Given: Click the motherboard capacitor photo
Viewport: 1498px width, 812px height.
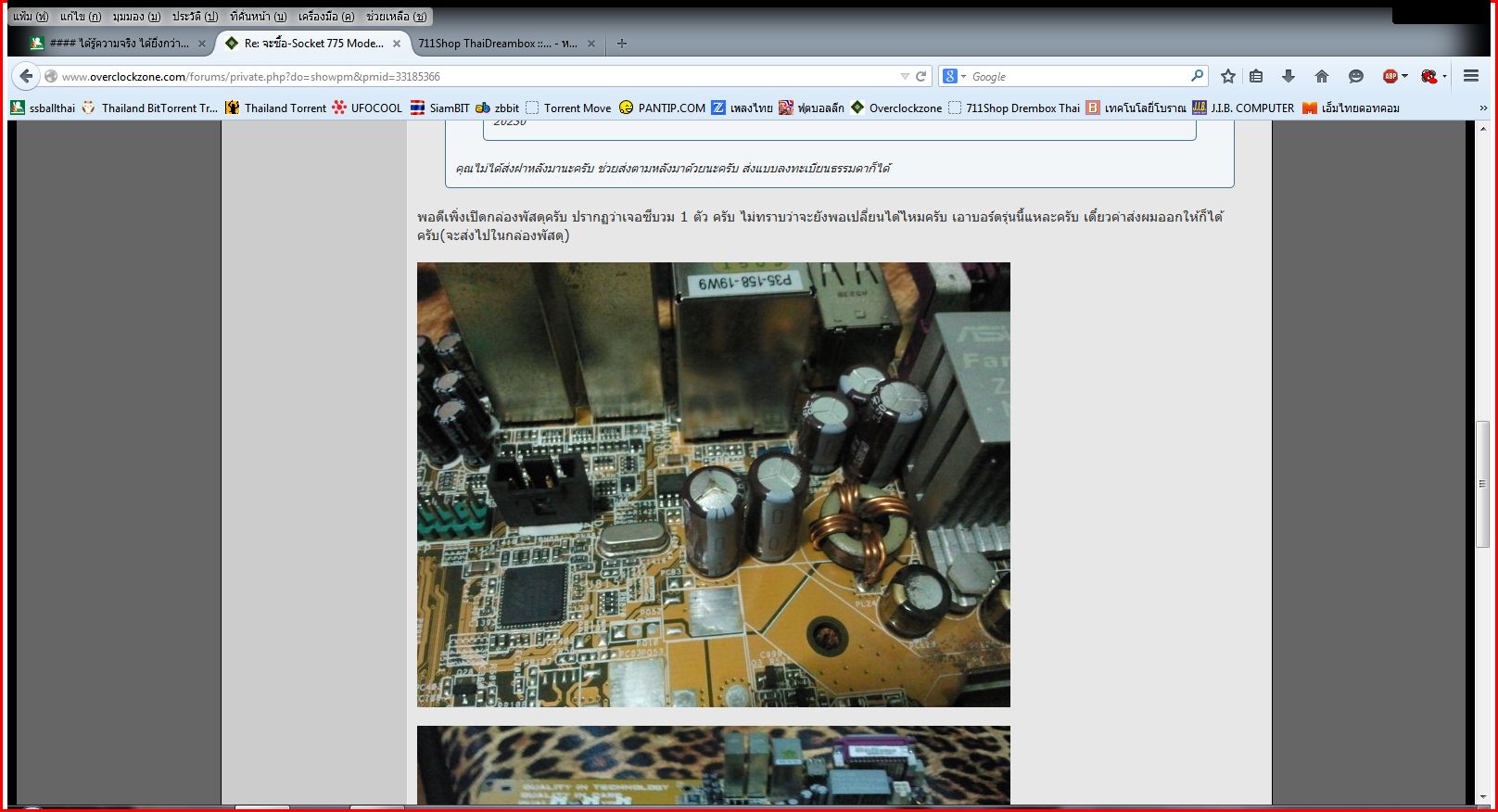Looking at the screenshot, I should pyautogui.click(x=714, y=485).
